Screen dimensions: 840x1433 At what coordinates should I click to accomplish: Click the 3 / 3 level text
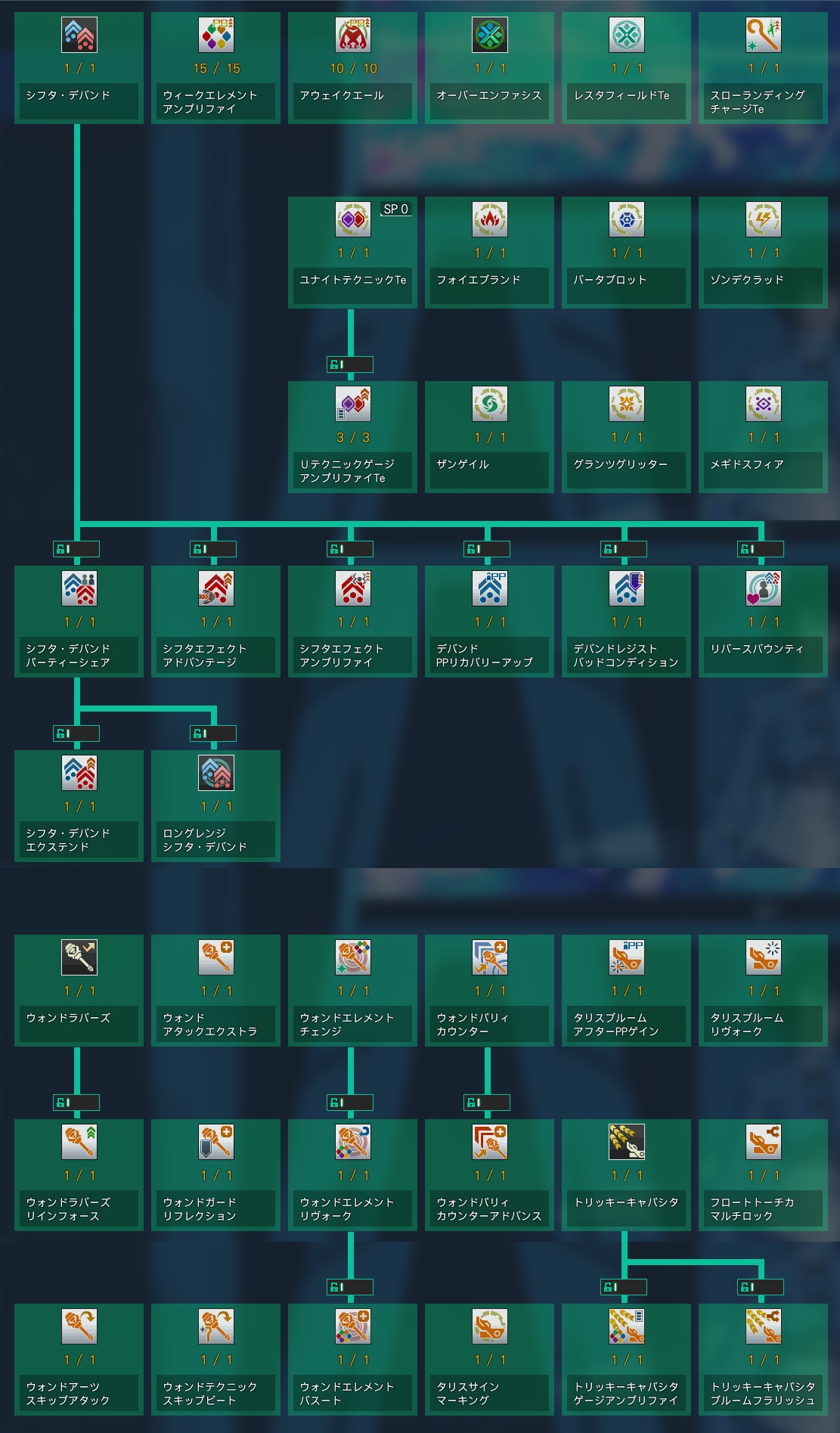click(x=353, y=438)
